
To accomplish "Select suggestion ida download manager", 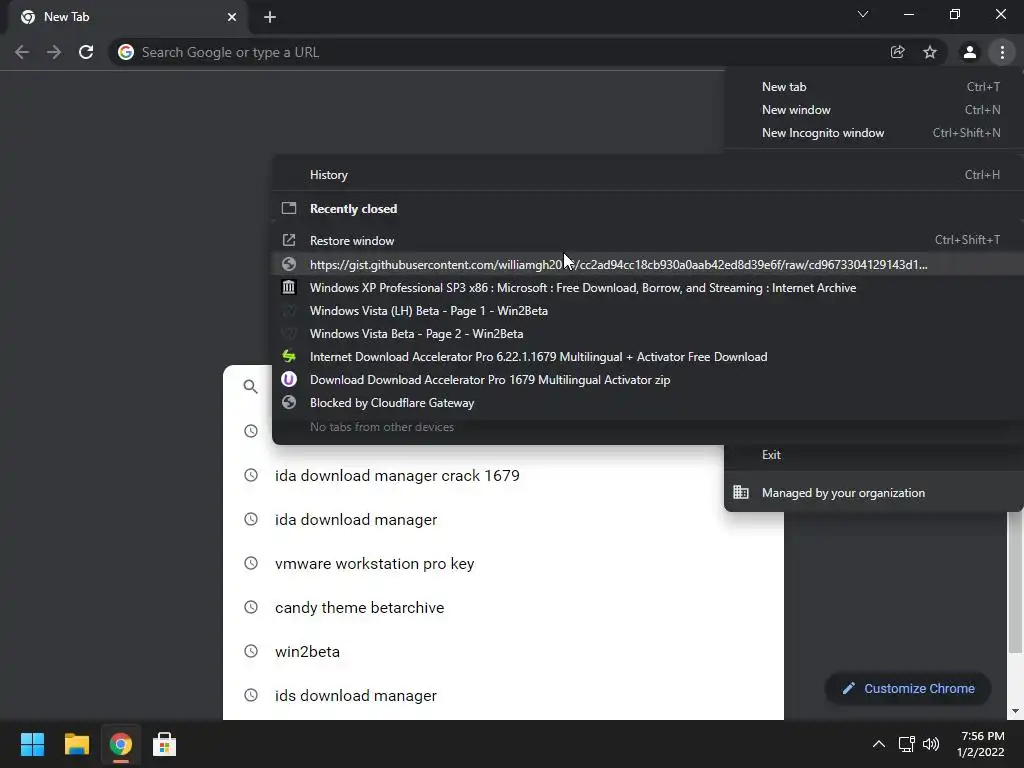I will 503,519.
